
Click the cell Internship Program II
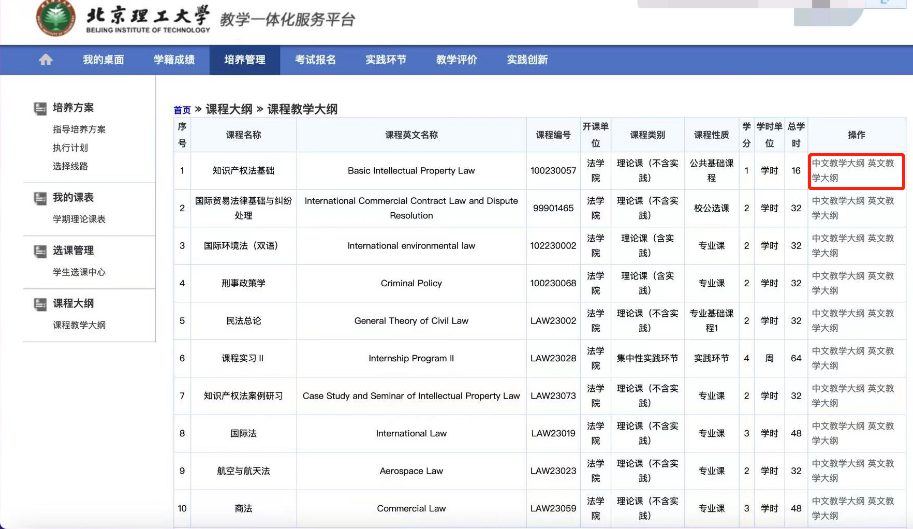[x=411, y=358]
